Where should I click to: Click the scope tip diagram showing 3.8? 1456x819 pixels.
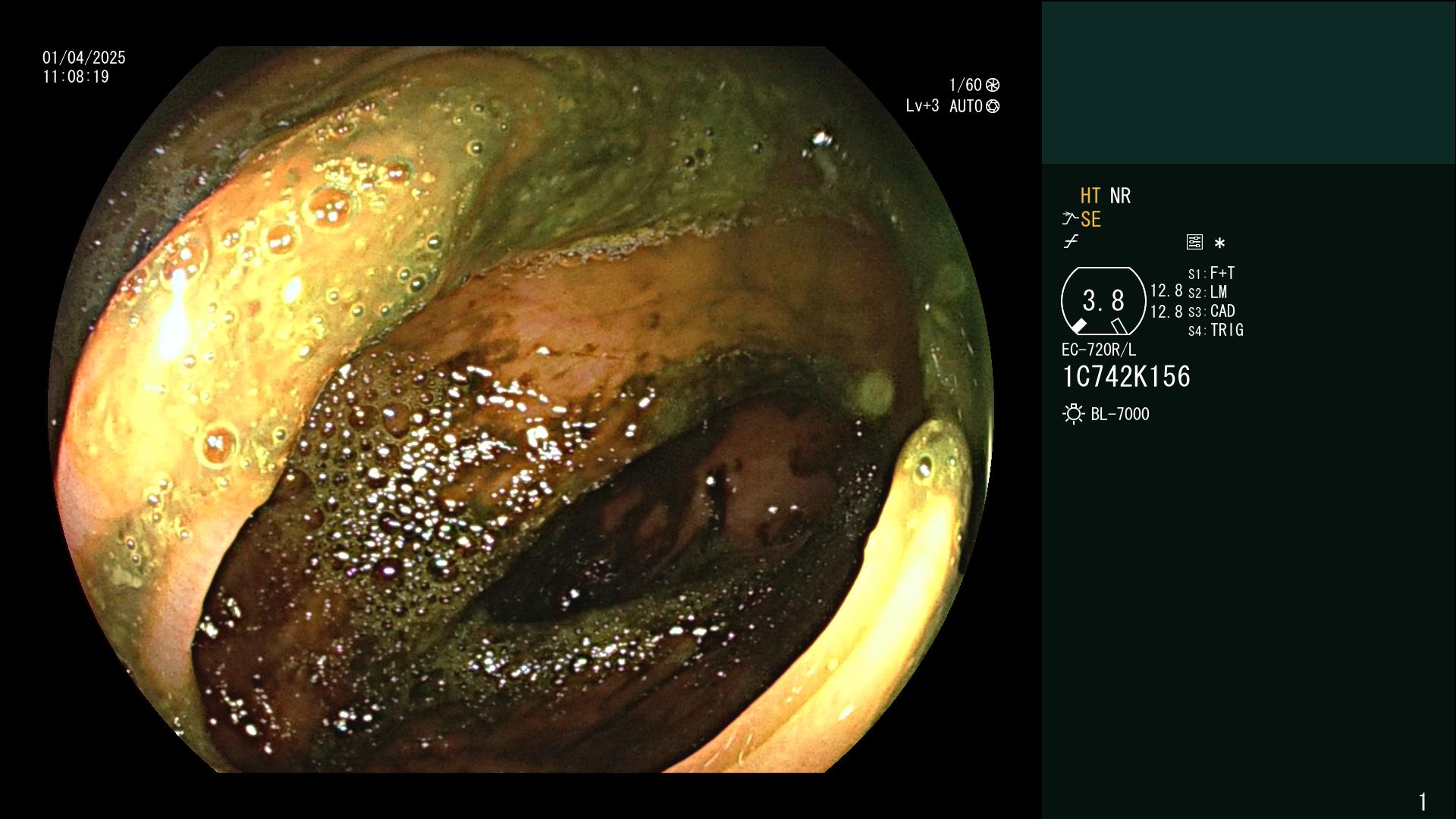click(1103, 301)
